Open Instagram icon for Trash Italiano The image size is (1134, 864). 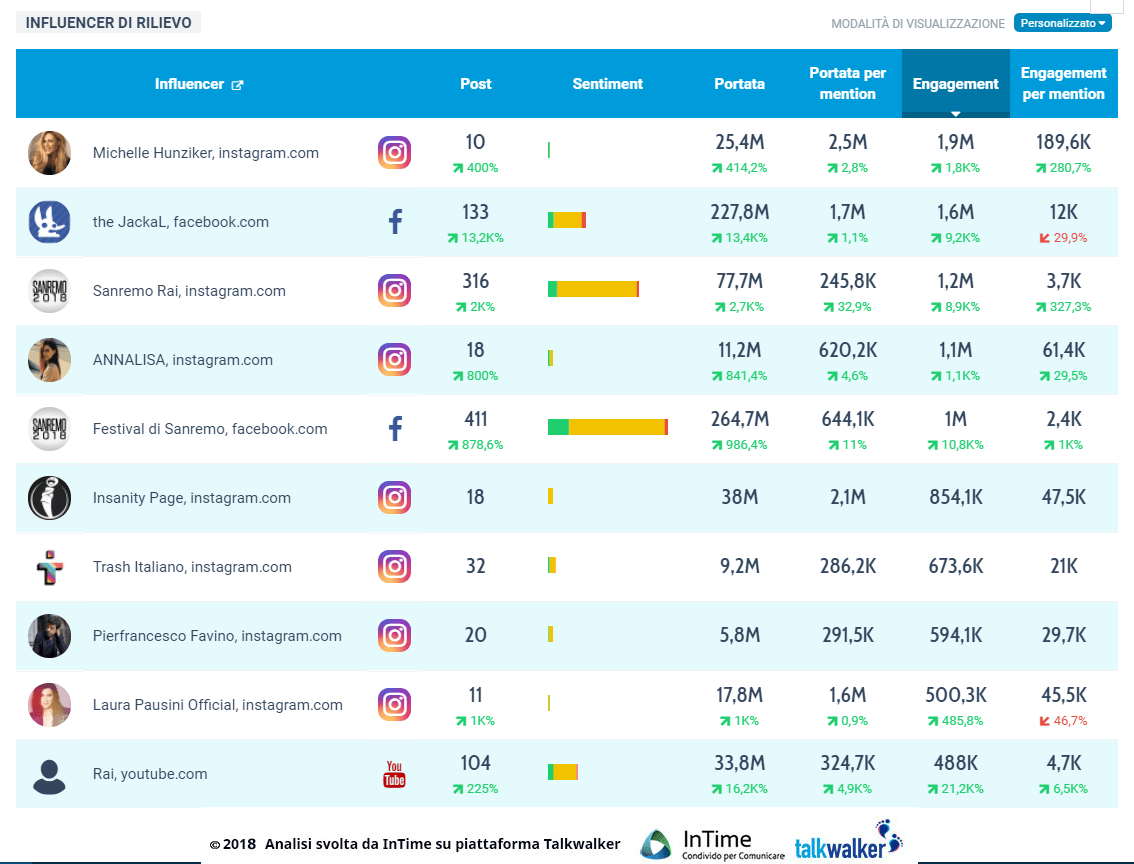394,566
